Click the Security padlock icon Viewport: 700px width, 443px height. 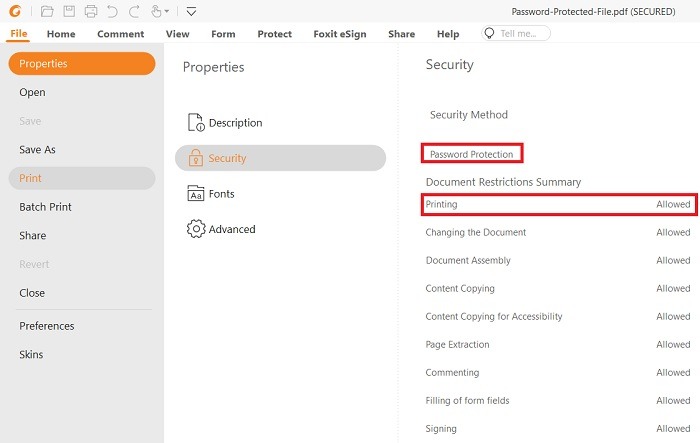[196, 158]
